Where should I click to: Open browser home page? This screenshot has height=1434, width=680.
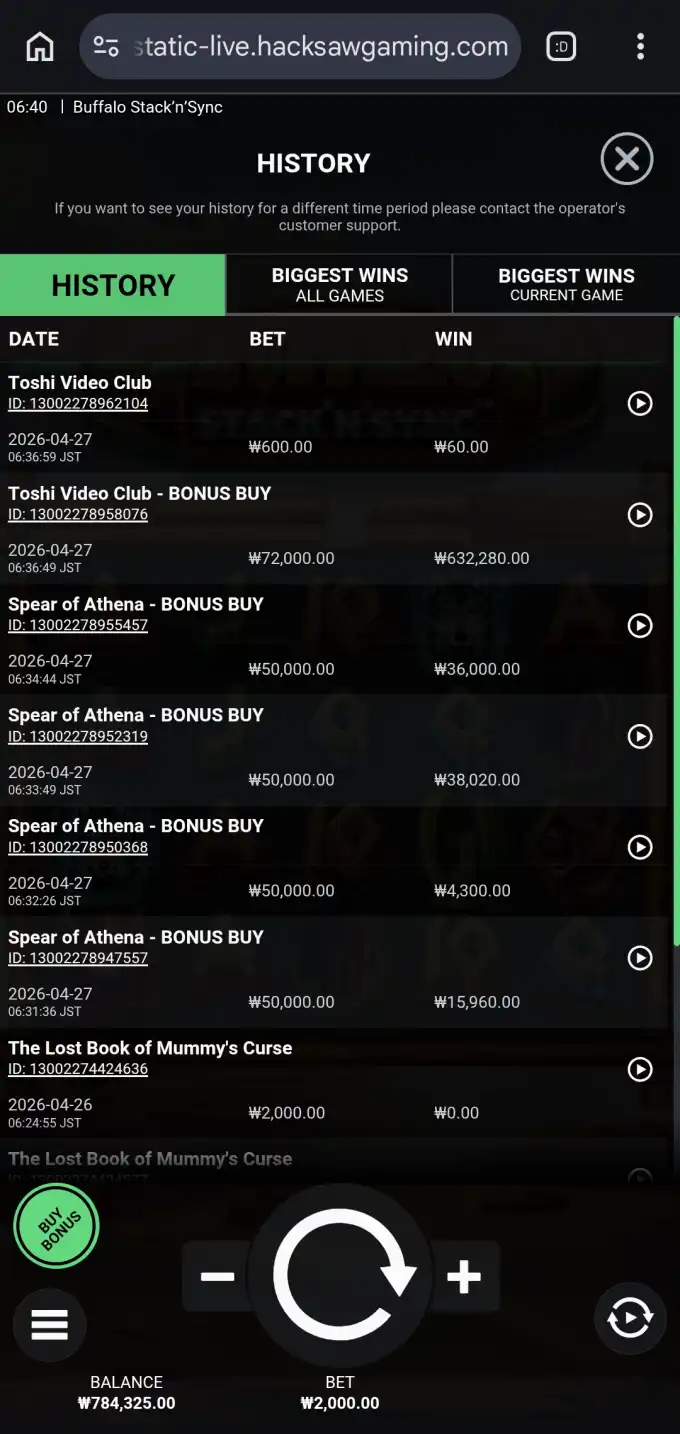[x=40, y=46]
